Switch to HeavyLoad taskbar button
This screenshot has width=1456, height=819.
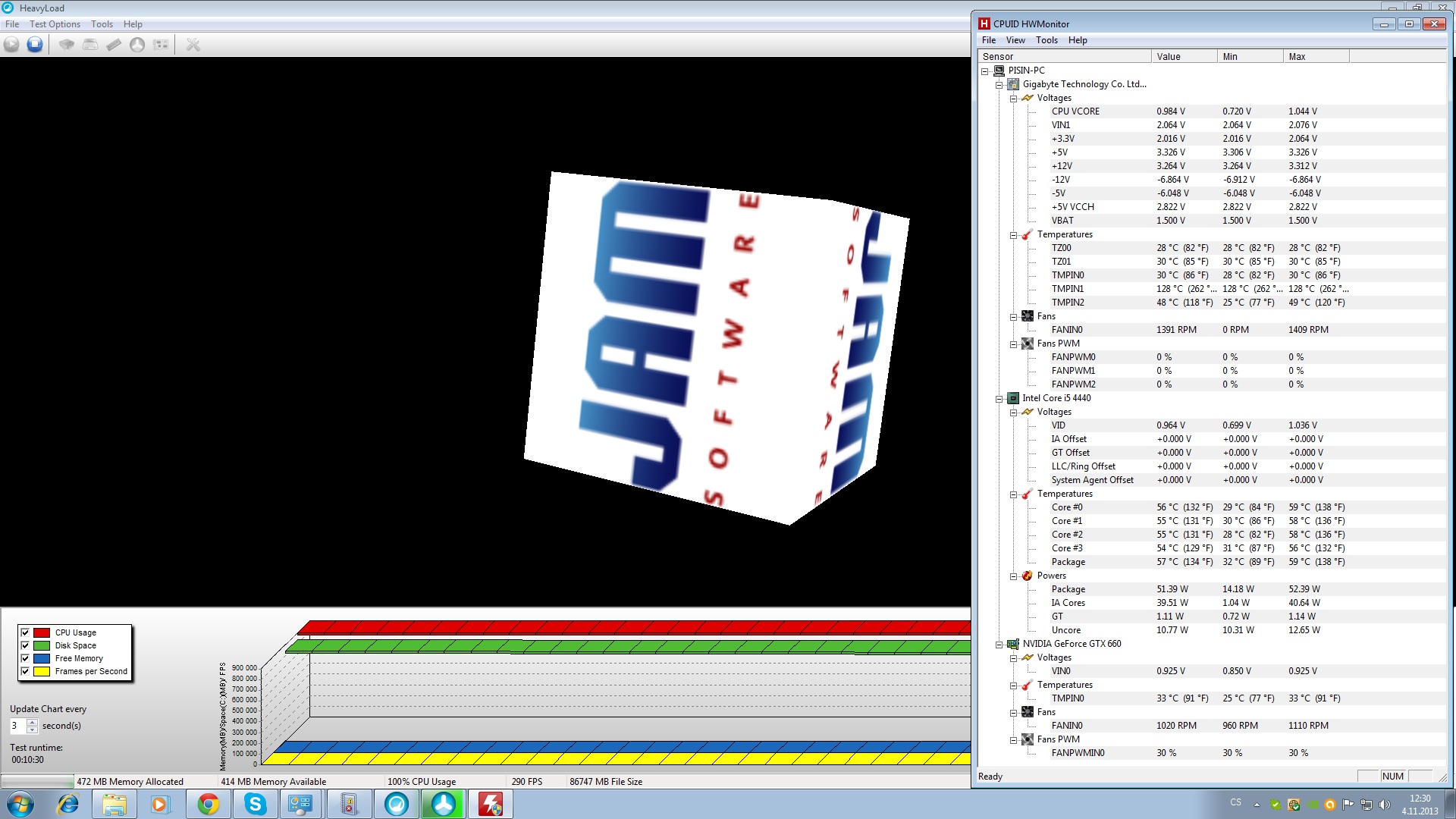tap(443, 804)
